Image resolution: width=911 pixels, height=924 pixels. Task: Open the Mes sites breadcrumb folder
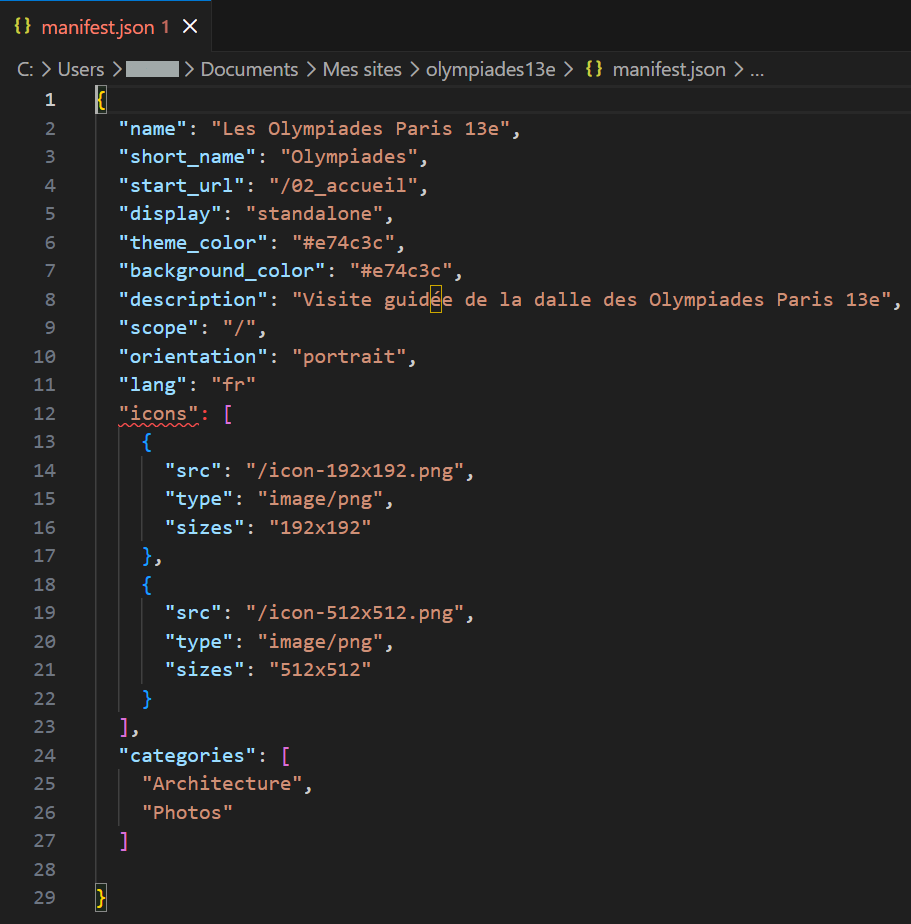[x=361, y=70]
